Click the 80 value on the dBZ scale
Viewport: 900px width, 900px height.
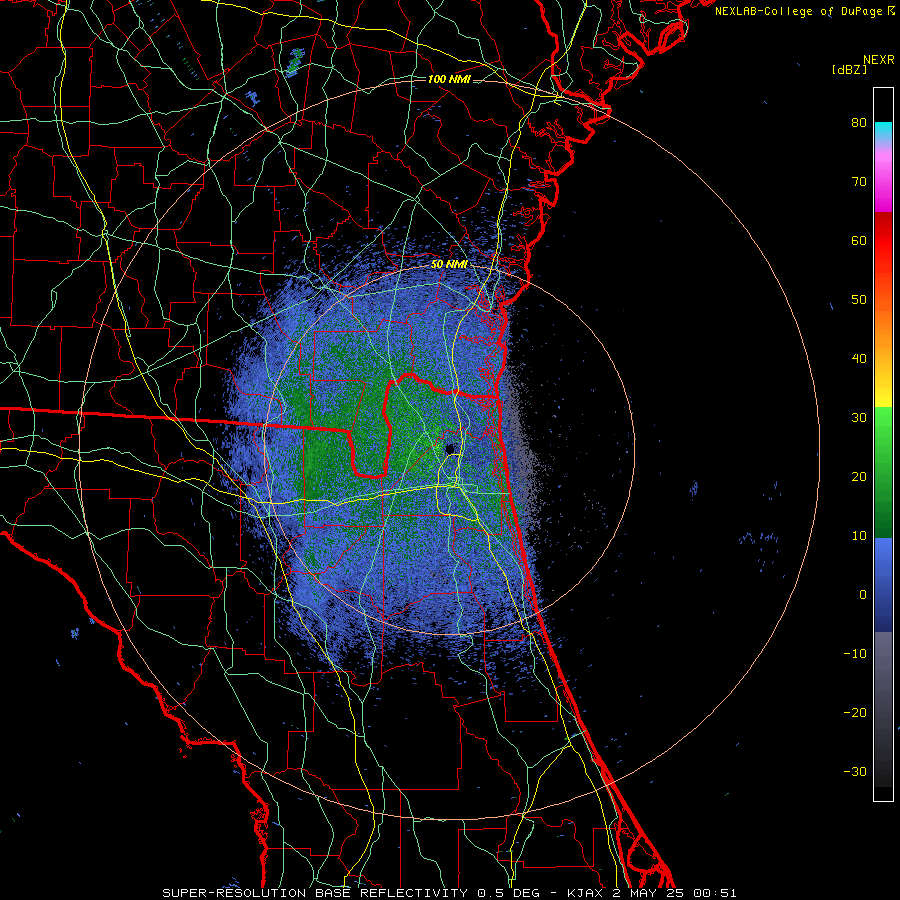click(x=859, y=123)
